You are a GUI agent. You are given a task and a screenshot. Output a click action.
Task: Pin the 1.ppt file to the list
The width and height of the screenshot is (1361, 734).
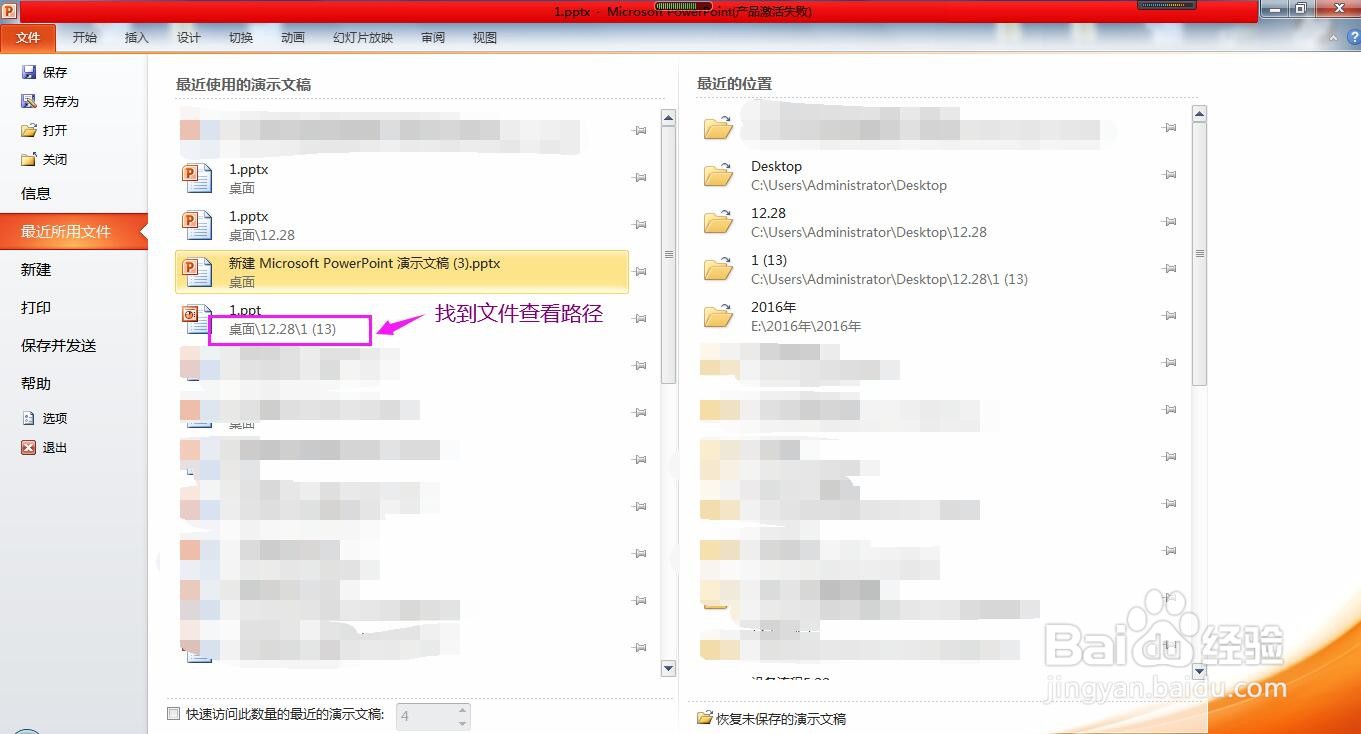click(640, 319)
